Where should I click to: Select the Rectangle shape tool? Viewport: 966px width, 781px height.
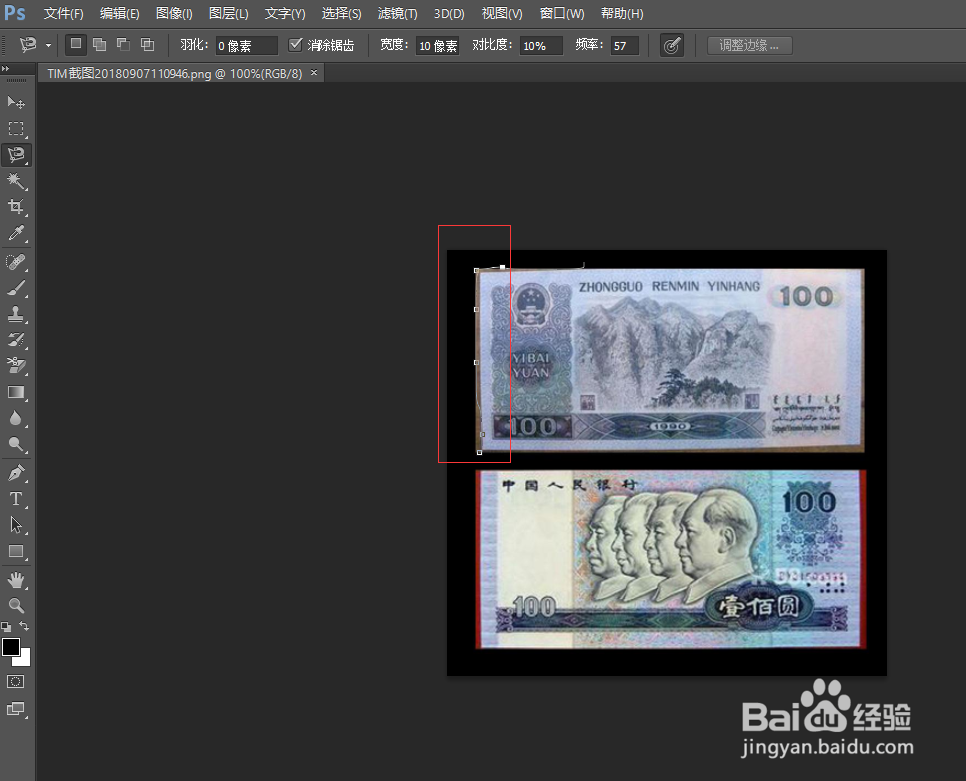[x=16, y=551]
